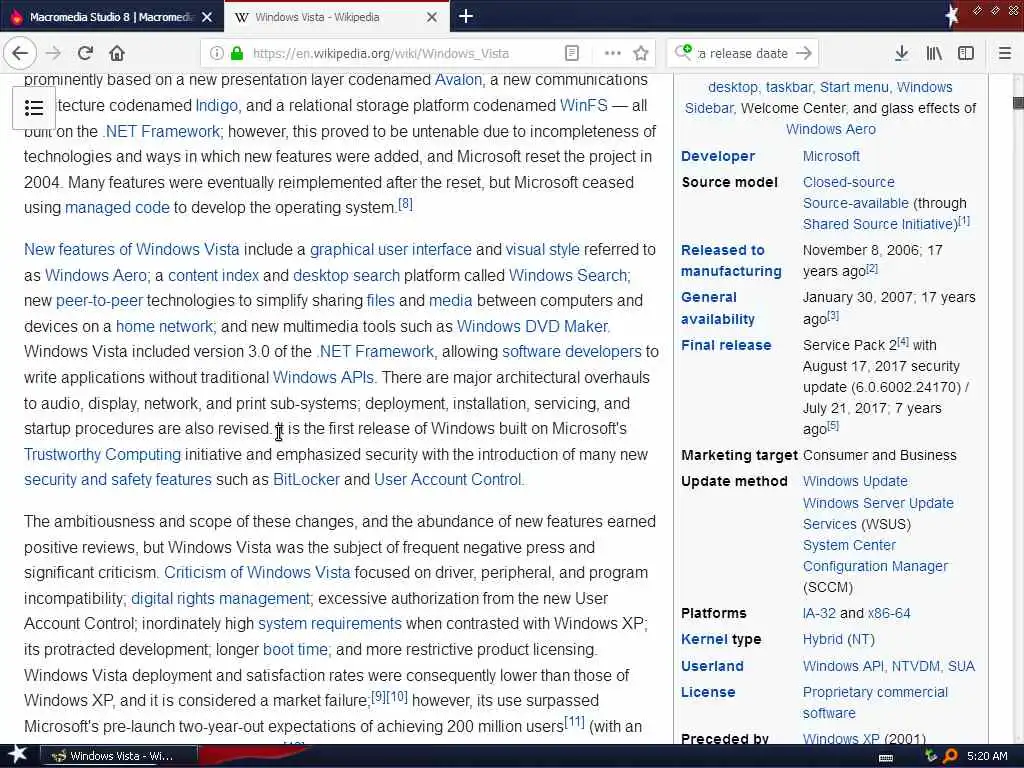Viewport: 1024px width, 768px height.
Task: Open the downloads panel
Action: (x=901, y=54)
